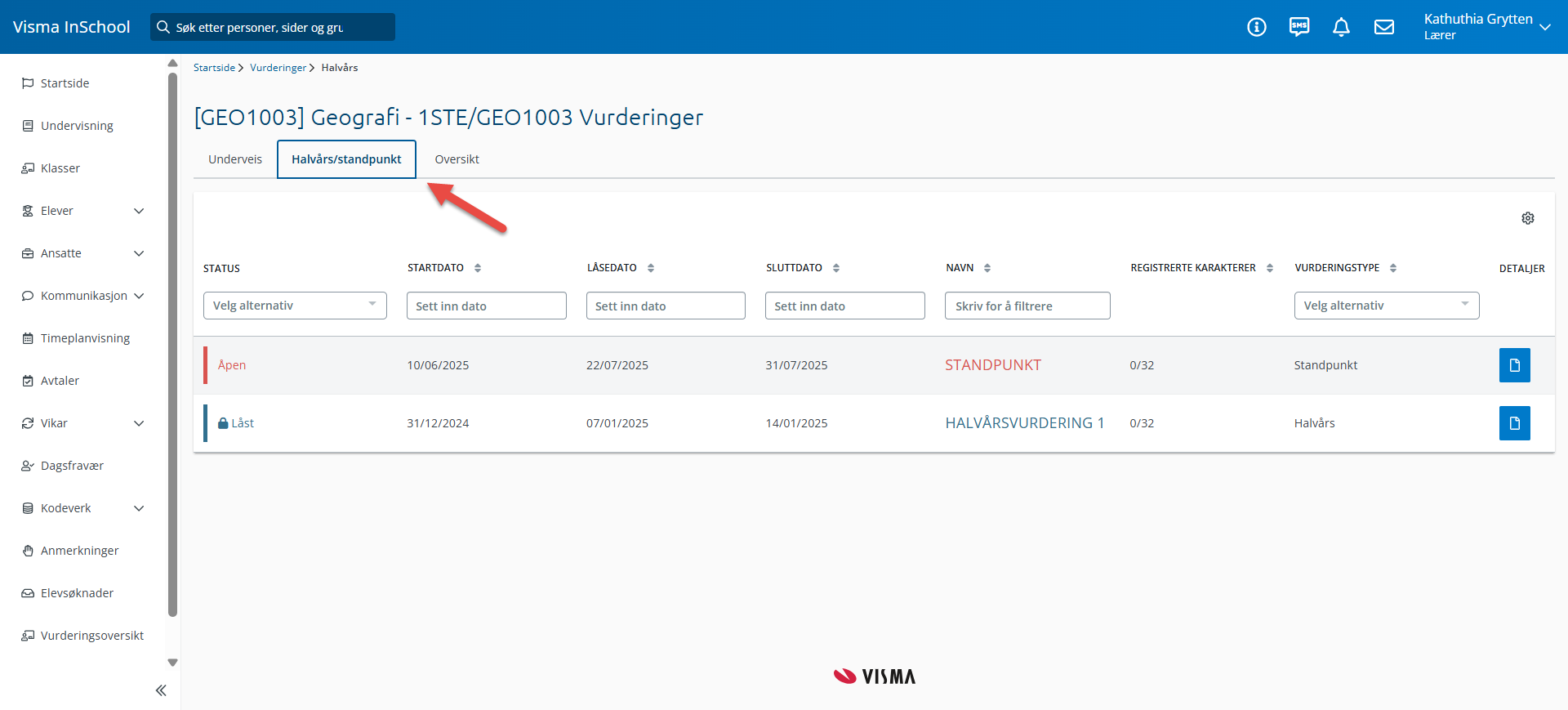1568x710 pixels.
Task: Open Vurderingsoversikt in the sidebar
Action: click(92, 636)
